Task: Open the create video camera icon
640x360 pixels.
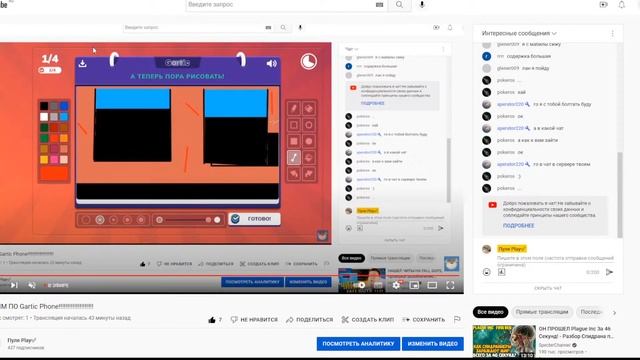Action: [x=603, y=4]
